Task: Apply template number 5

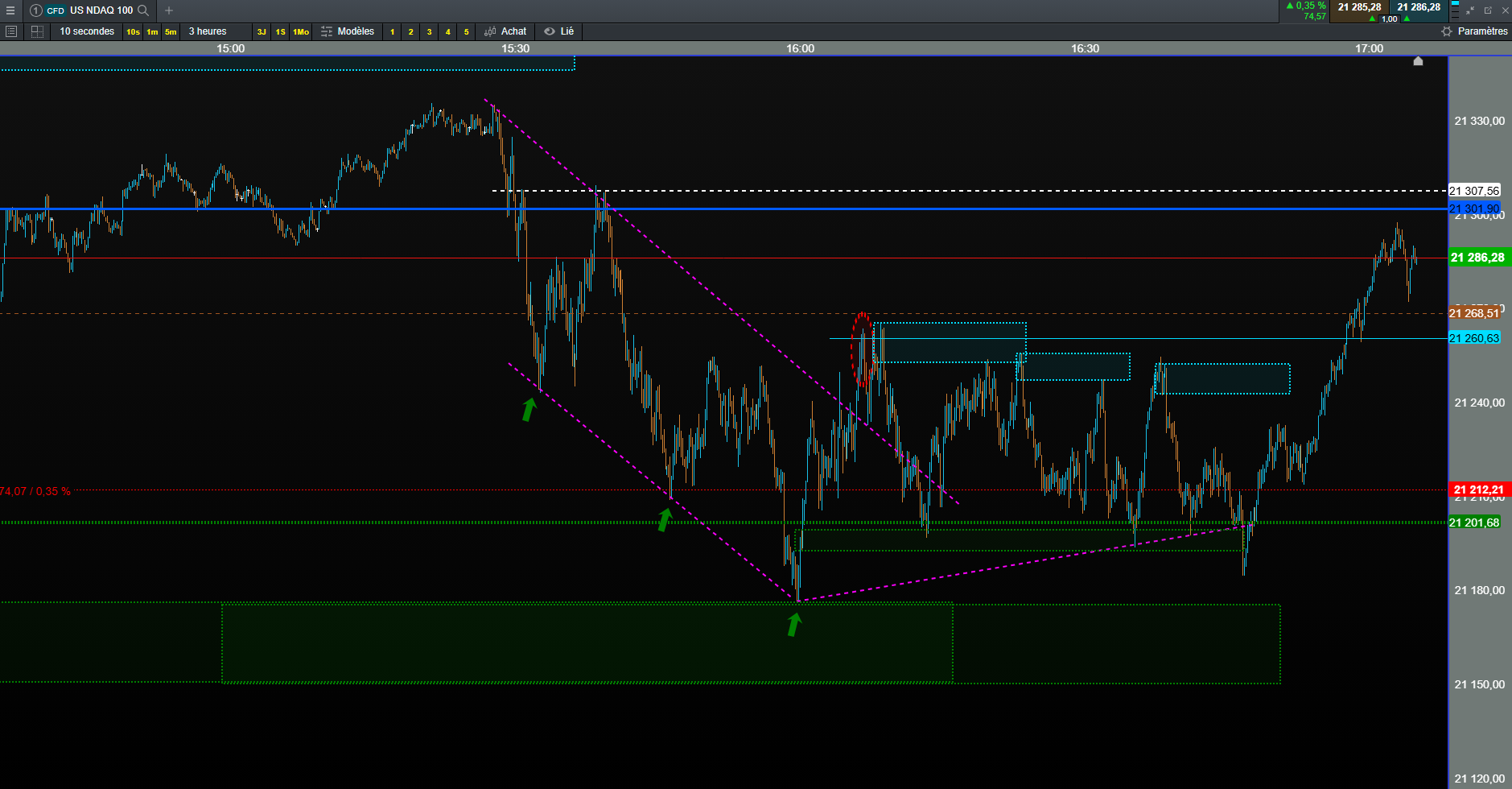Action: point(466,32)
